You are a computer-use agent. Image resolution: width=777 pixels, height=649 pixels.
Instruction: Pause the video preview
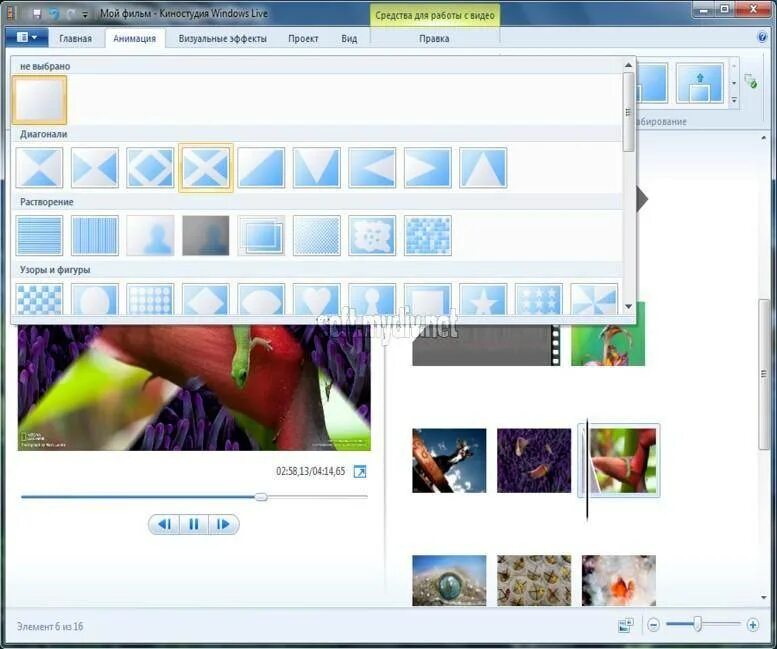pyautogui.click(x=194, y=524)
